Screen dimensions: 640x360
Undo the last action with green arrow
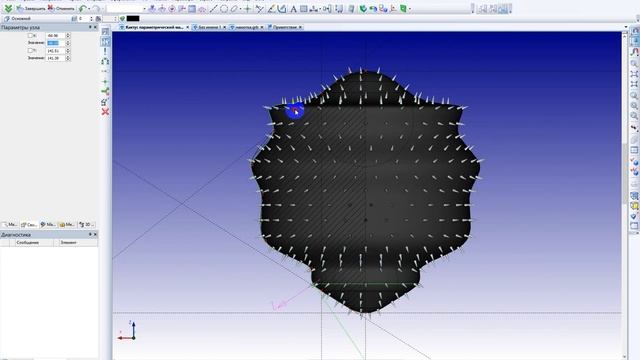point(83,8)
